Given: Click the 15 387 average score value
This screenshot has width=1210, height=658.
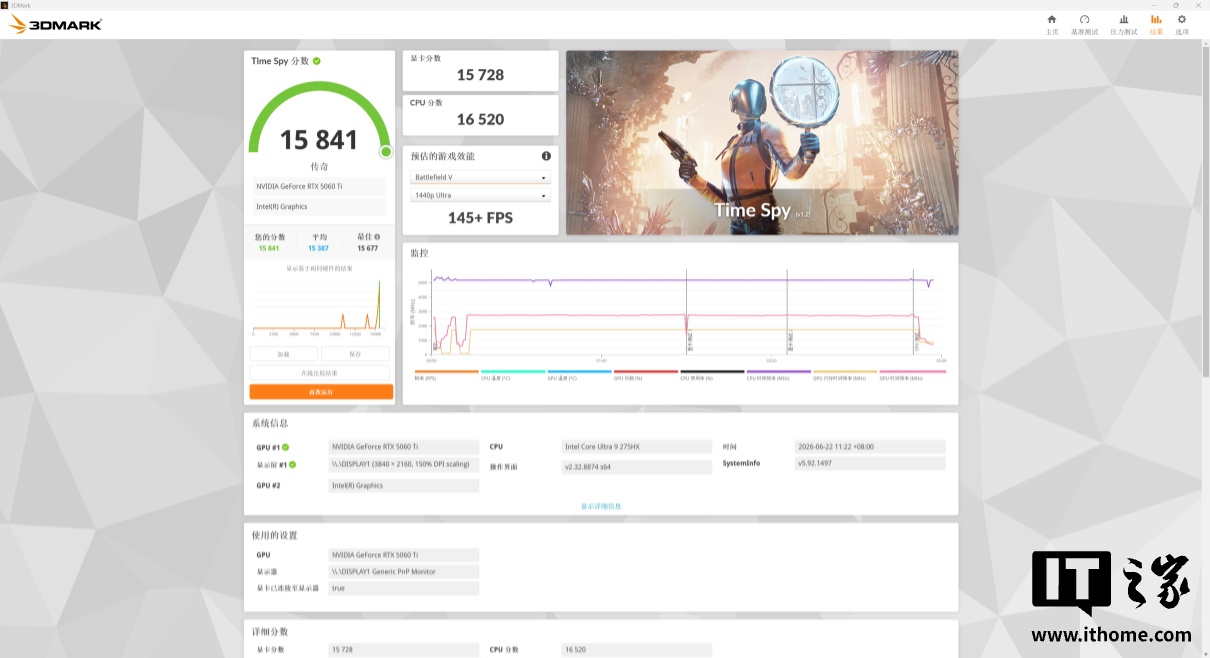Looking at the screenshot, I should point(319,248).
